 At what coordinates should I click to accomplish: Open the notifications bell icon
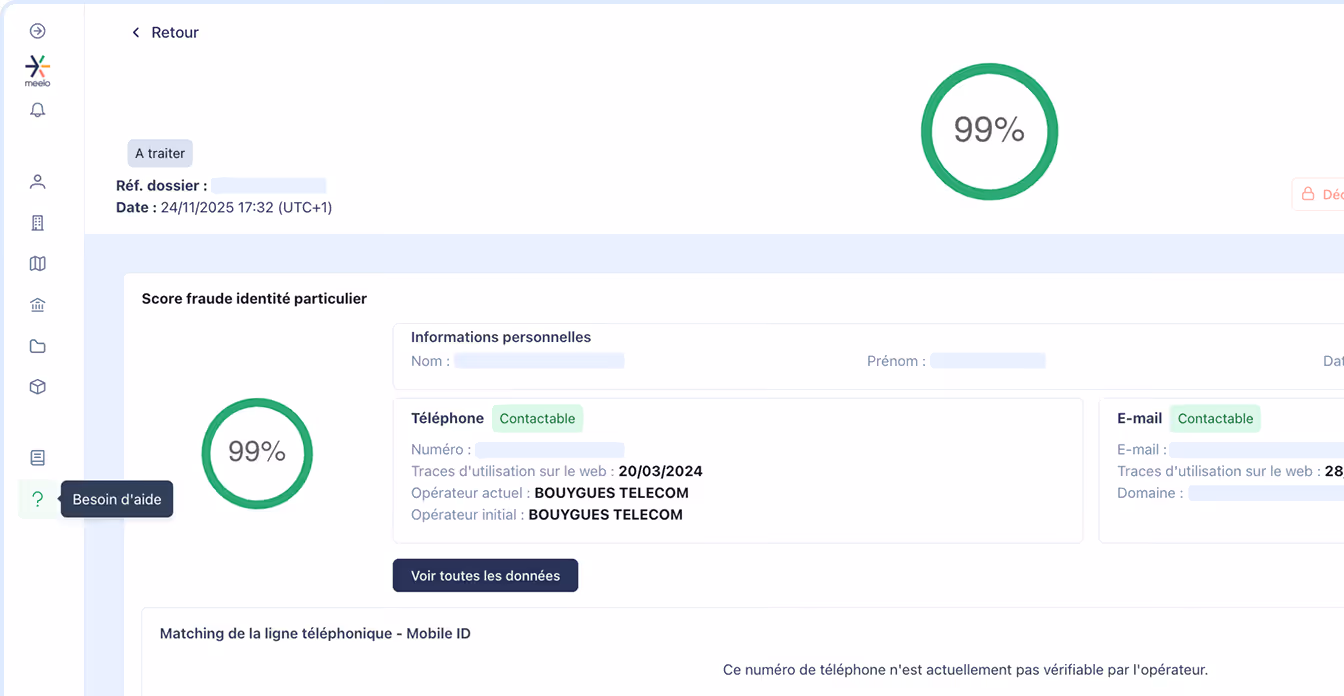tap(37, 110)
